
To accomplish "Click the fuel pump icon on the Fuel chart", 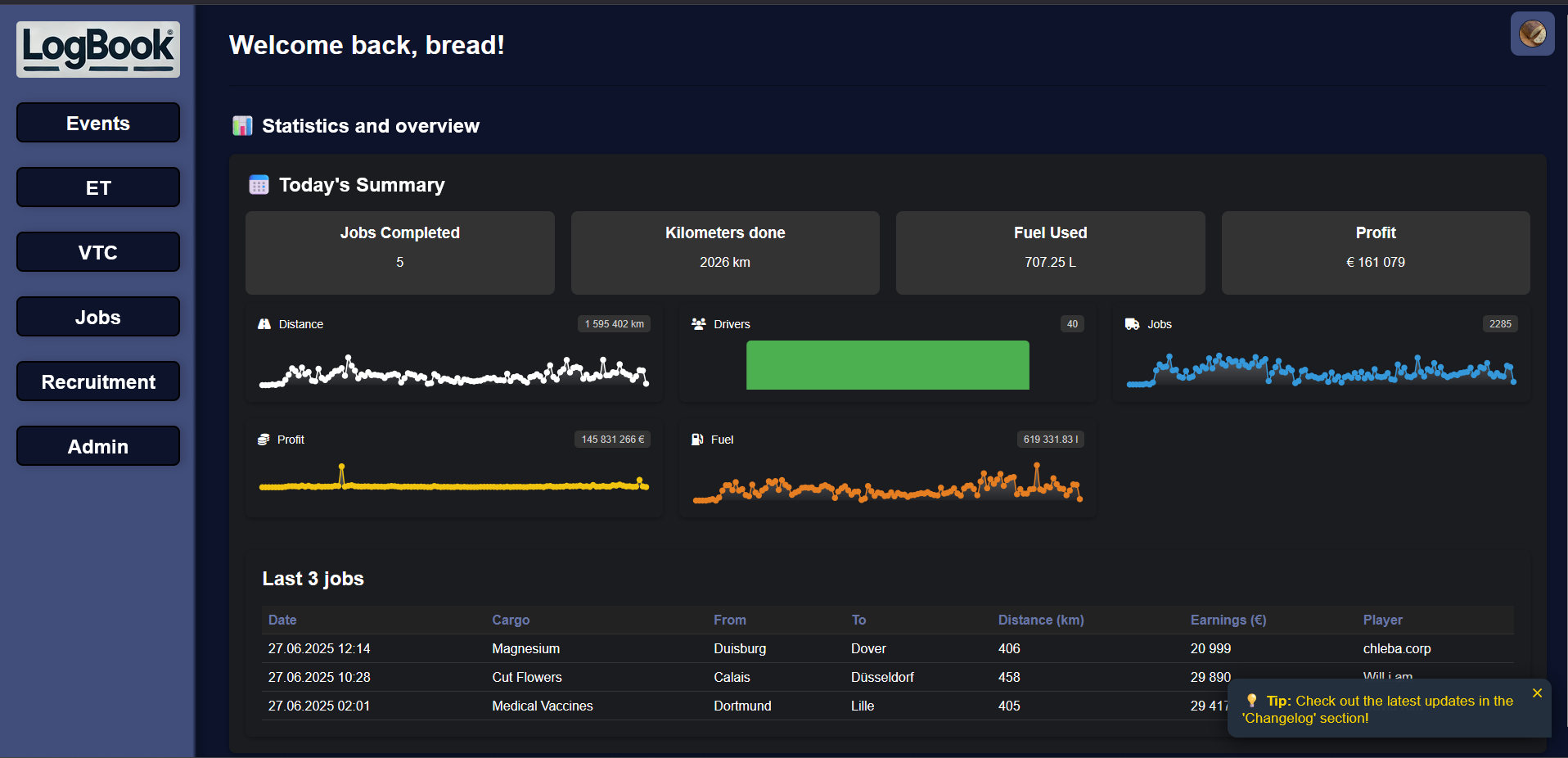I will 697,440.
